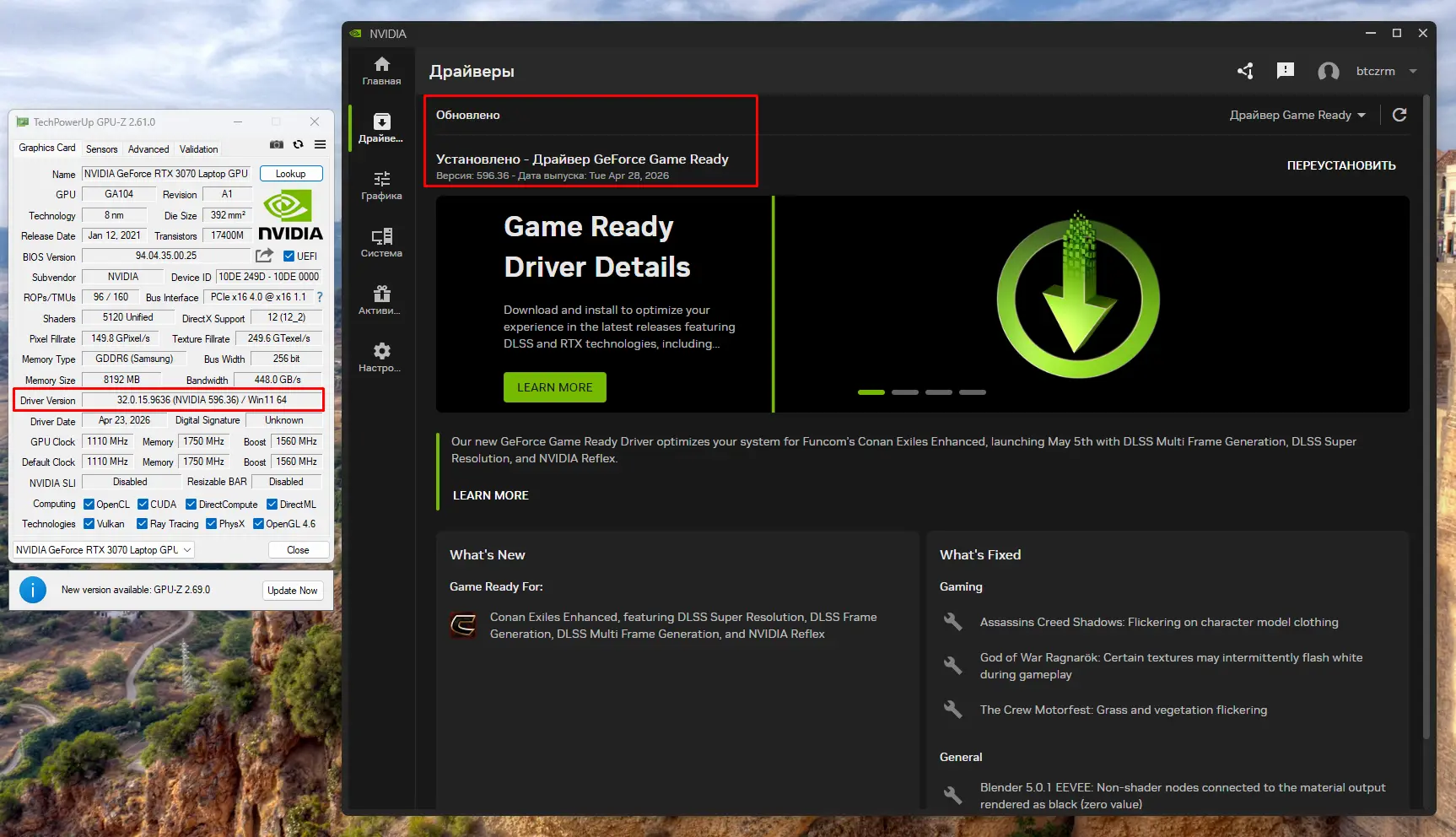The height and width of the screenshot is (837, 1456).
Task: Click the LEARN MORE link below Conan Exiles text
Action: (491, 495)
